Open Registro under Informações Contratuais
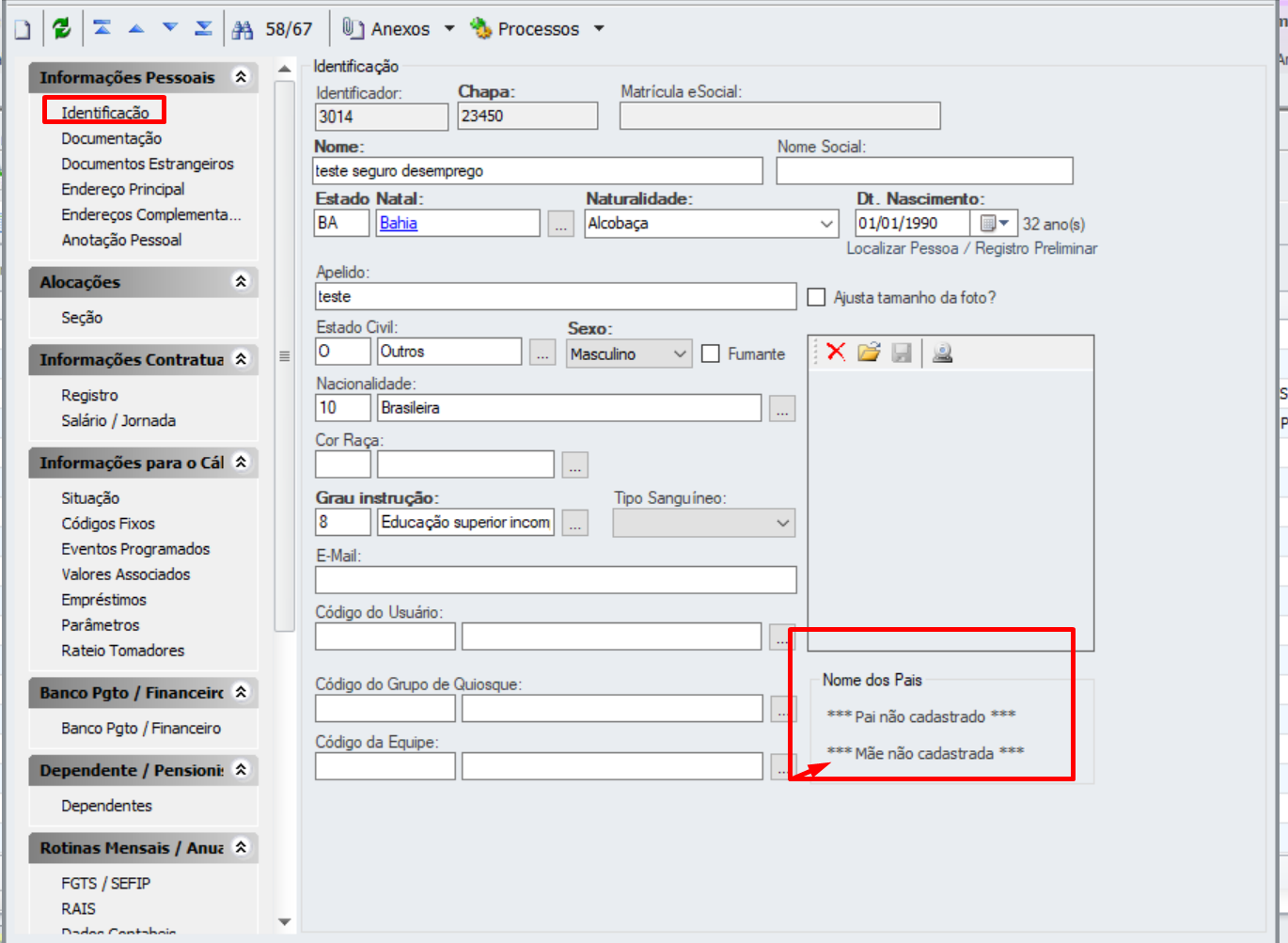This screenshot has width=1288, height=943. [x=89, y=395]
